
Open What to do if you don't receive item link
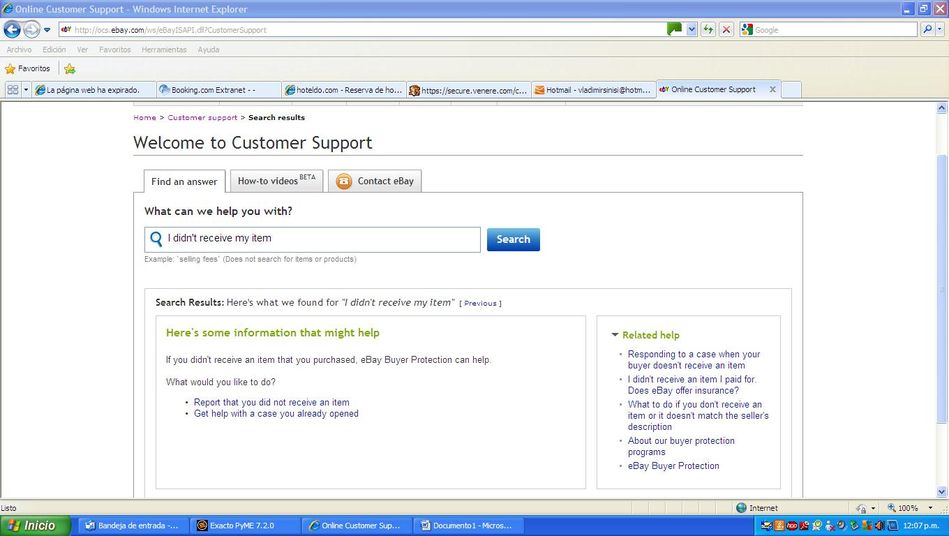(698, 416)
